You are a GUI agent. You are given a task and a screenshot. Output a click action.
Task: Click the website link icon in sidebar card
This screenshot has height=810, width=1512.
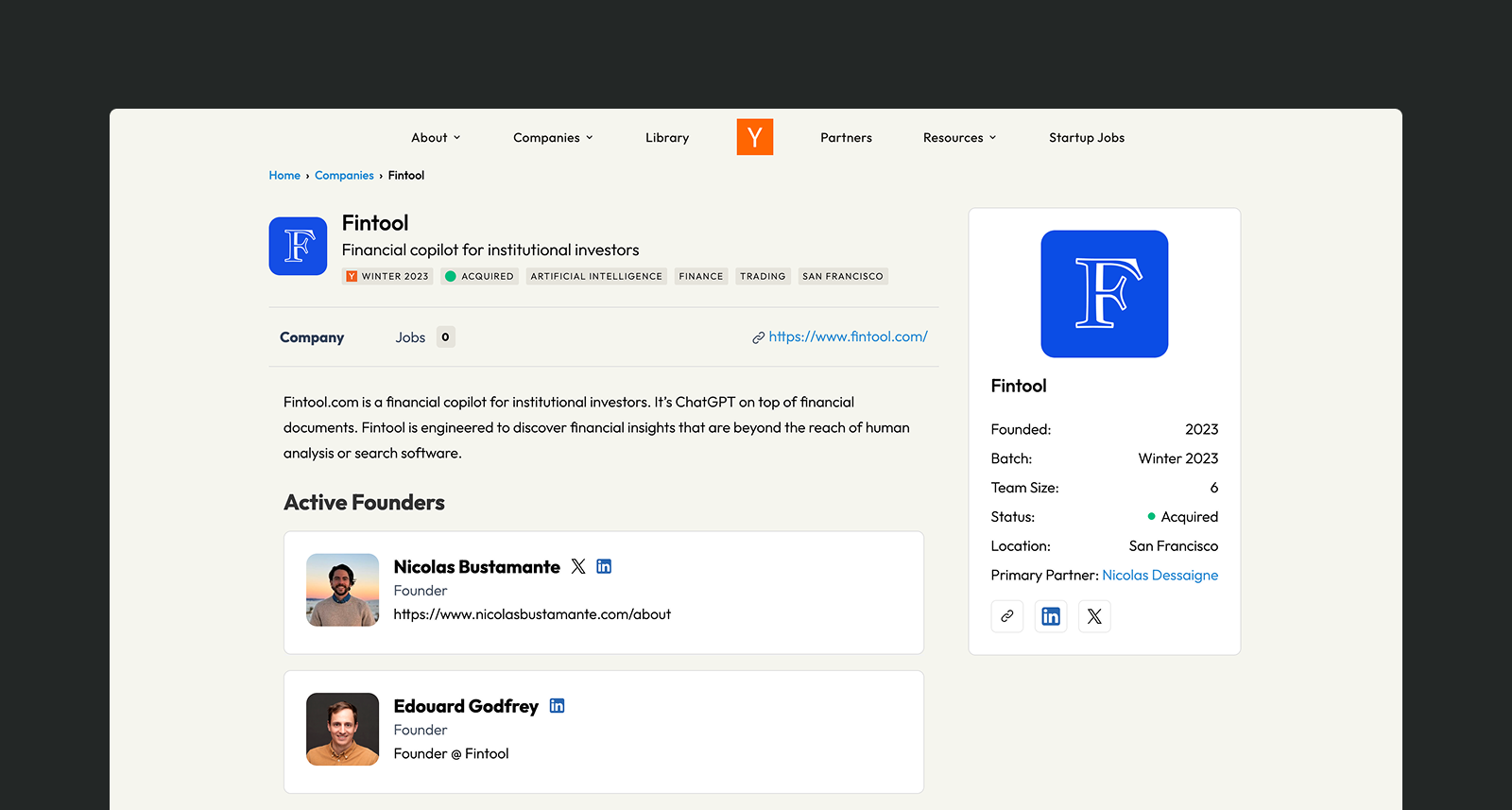coord(1007,616)
